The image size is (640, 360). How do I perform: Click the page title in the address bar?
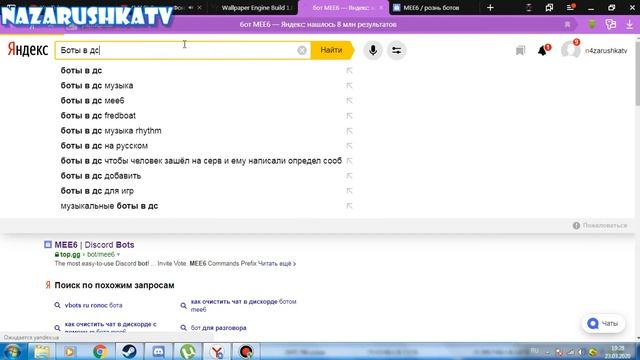coord(318,24)
